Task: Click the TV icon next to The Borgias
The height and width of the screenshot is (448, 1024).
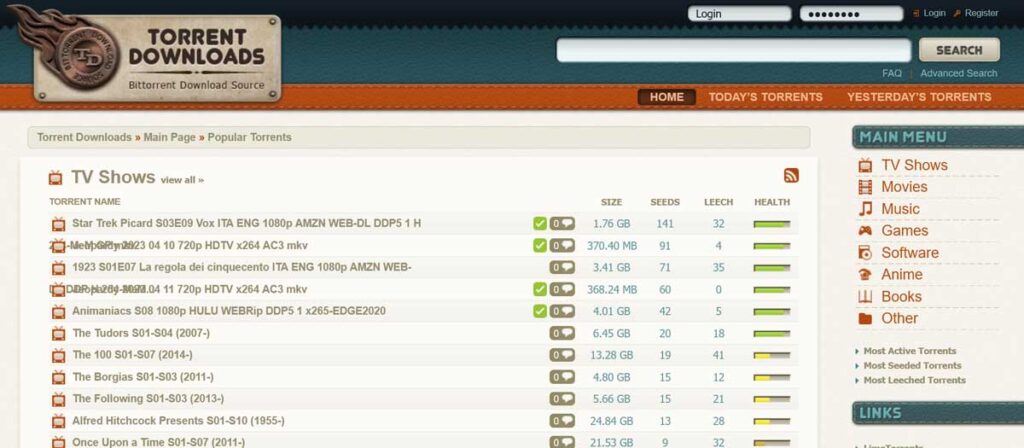Action: point(59,377)
